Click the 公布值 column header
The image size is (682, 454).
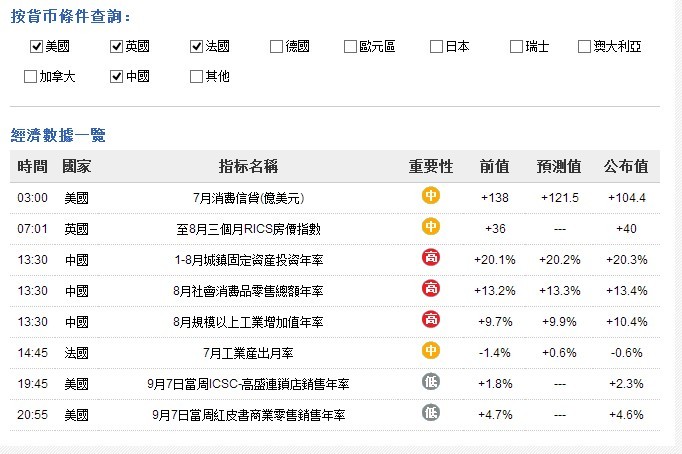pos(626,165)
